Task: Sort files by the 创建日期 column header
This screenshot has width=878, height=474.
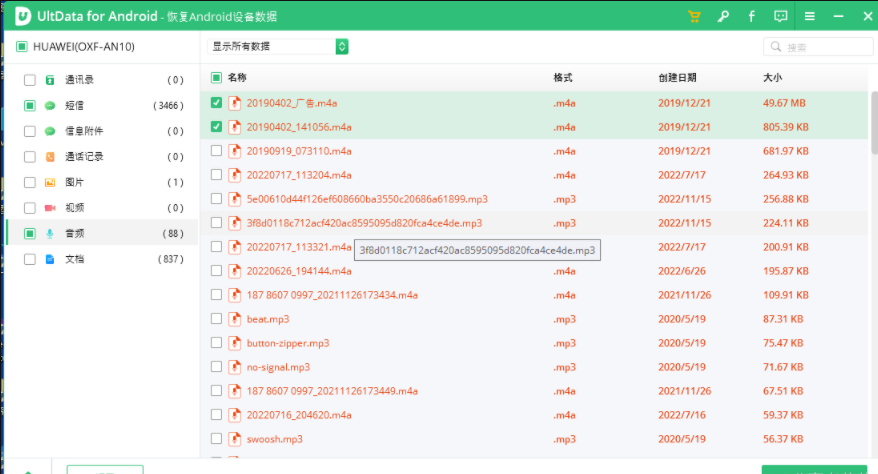Action: click(x=677, y=77)
